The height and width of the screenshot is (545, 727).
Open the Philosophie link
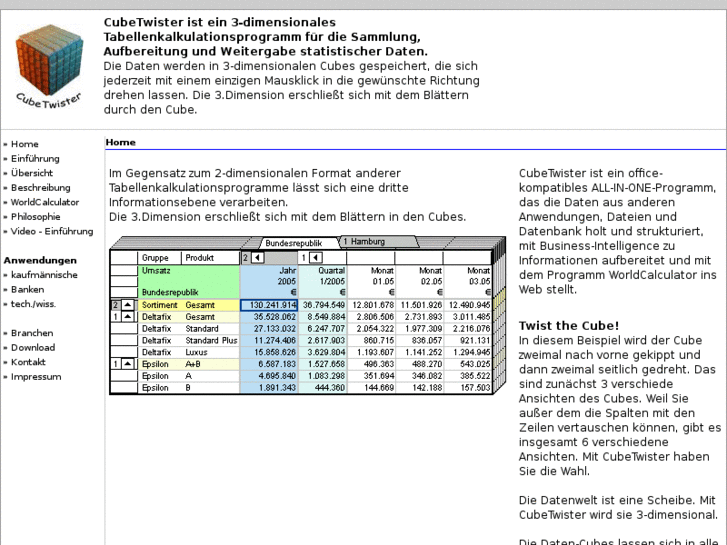point(35,217)
